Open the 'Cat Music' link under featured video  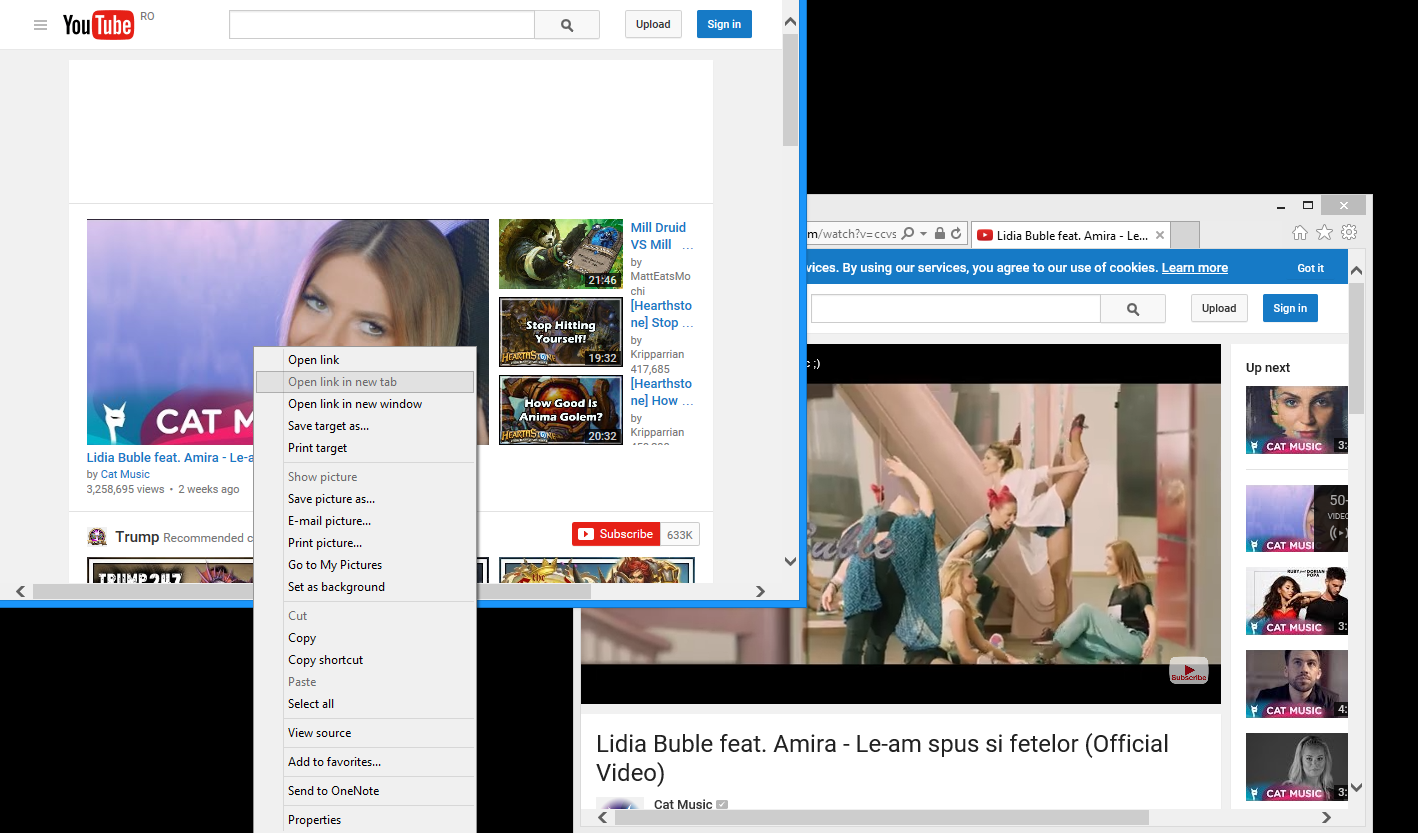125,475
